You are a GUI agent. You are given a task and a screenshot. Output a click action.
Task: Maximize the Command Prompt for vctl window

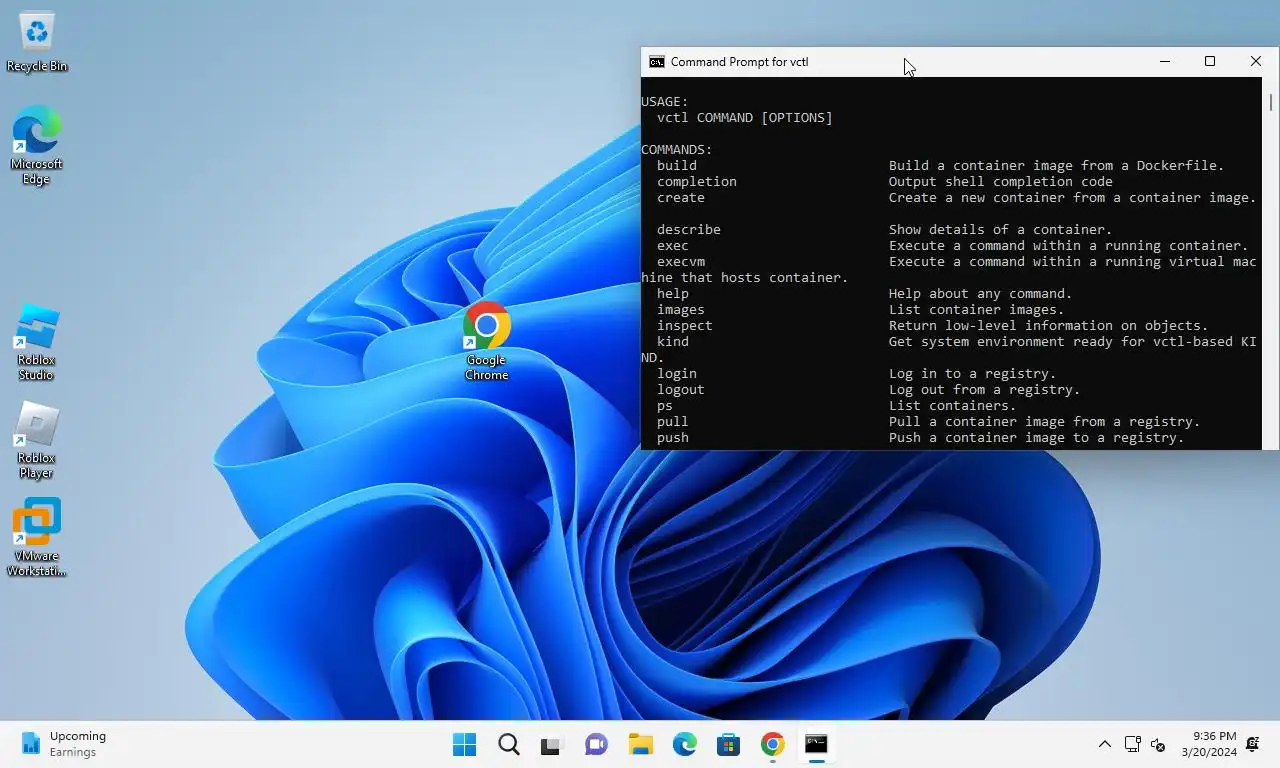[x=1210, y=62]
